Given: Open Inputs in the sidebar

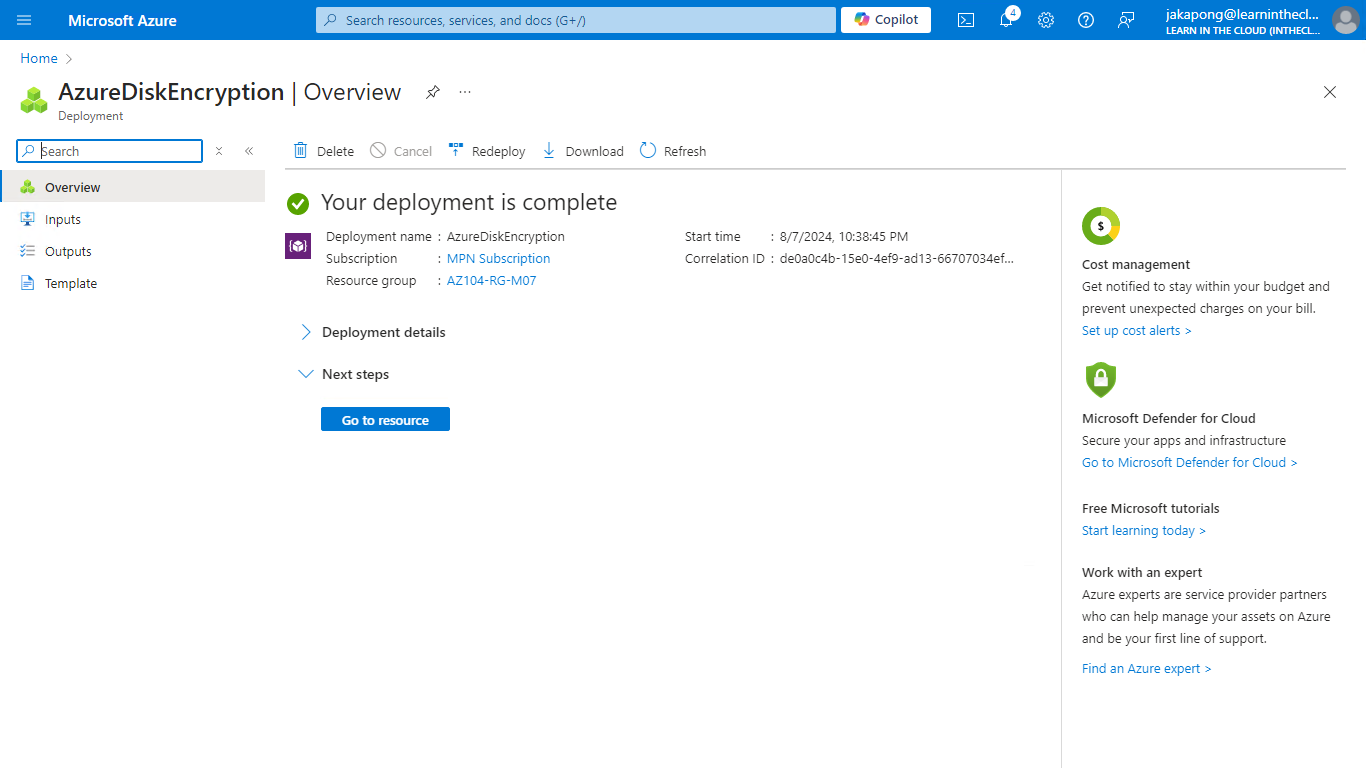Looking at the screenshot, I should coord(132,219).
